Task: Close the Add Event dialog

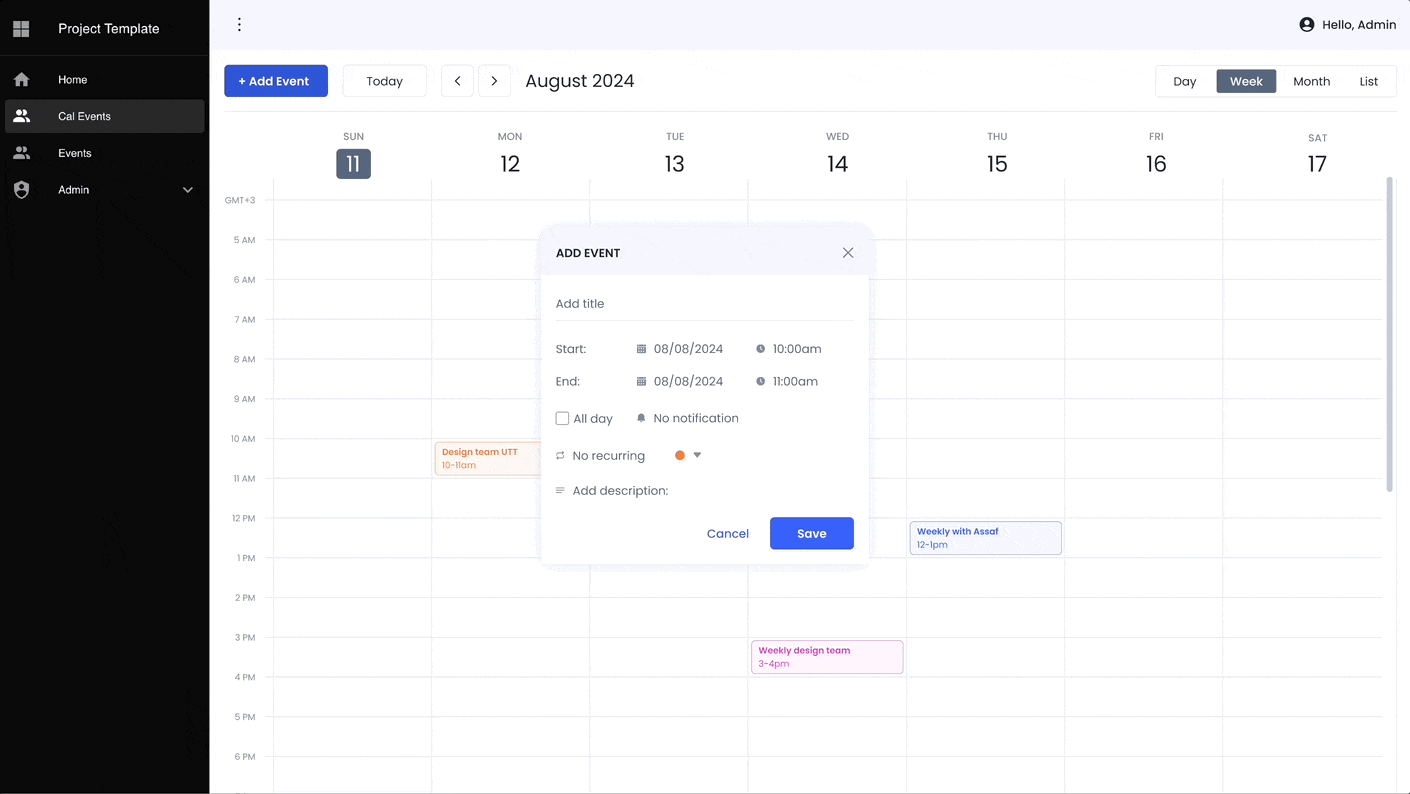Action: 848,253
